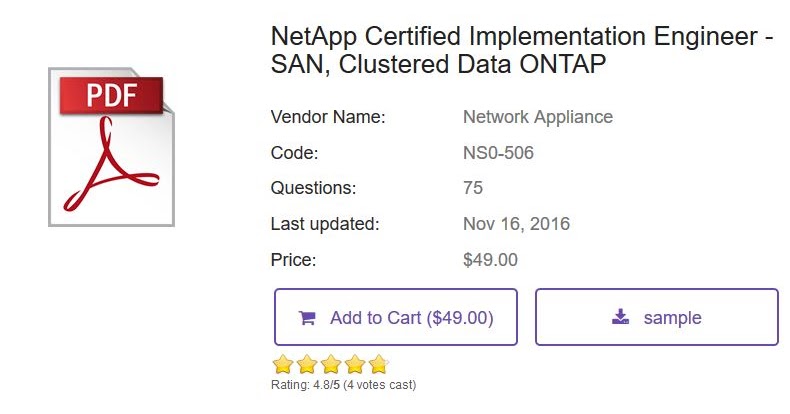Give five stars with the last star
The width and height of the screenshot is (790, 414).
pos(377,364)
